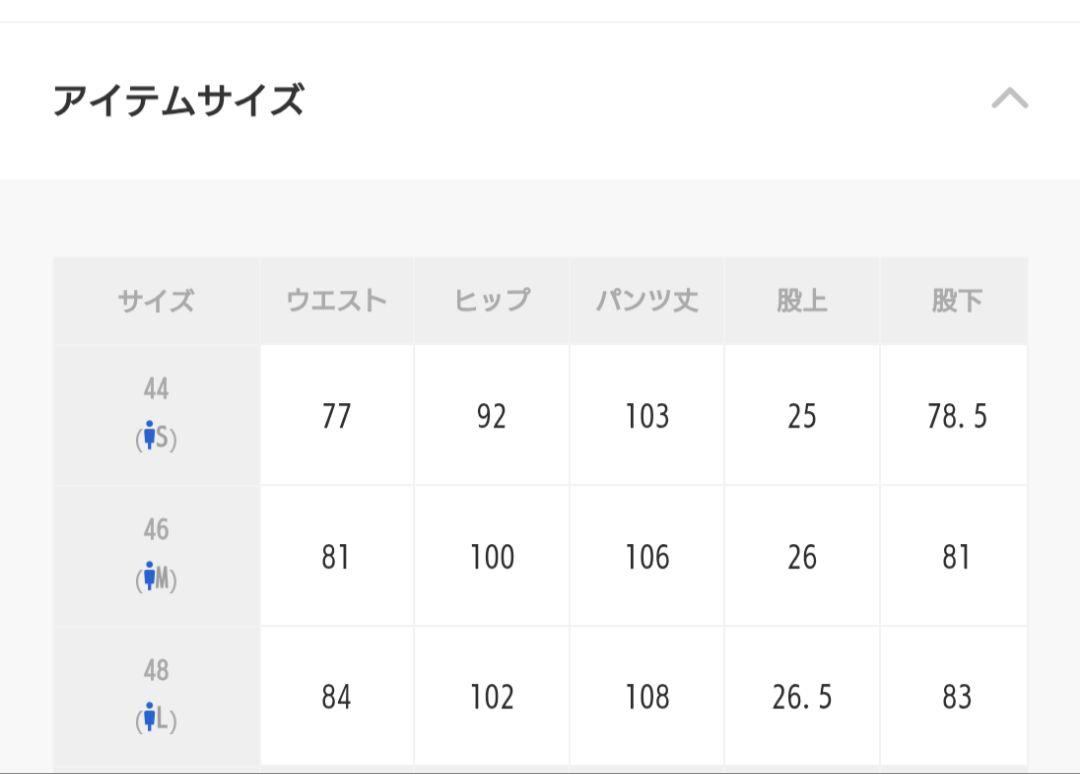The image size is (1080, 774).
Task: Collapse the アイテムサイズ section with chevron
Action: coord(1010,98)
